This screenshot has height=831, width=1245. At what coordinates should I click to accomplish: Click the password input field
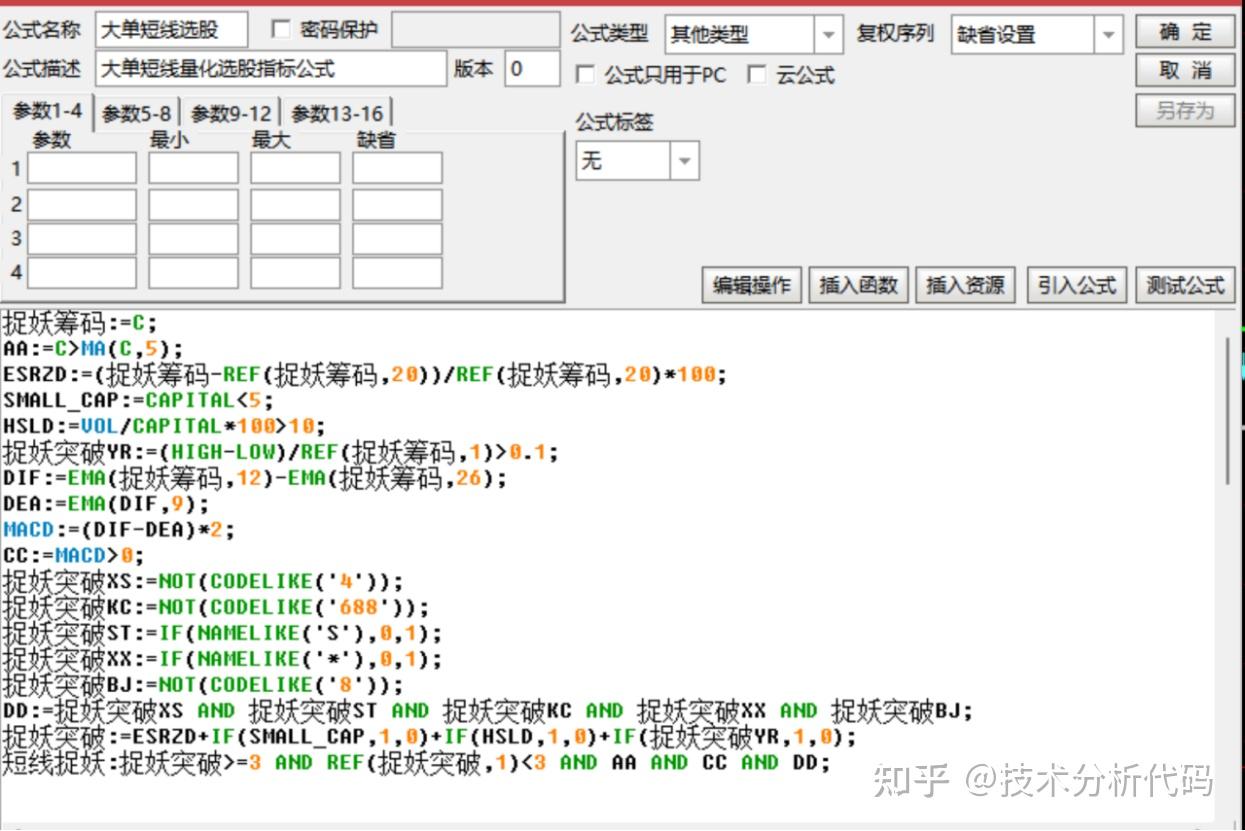[x=475, y=30]
